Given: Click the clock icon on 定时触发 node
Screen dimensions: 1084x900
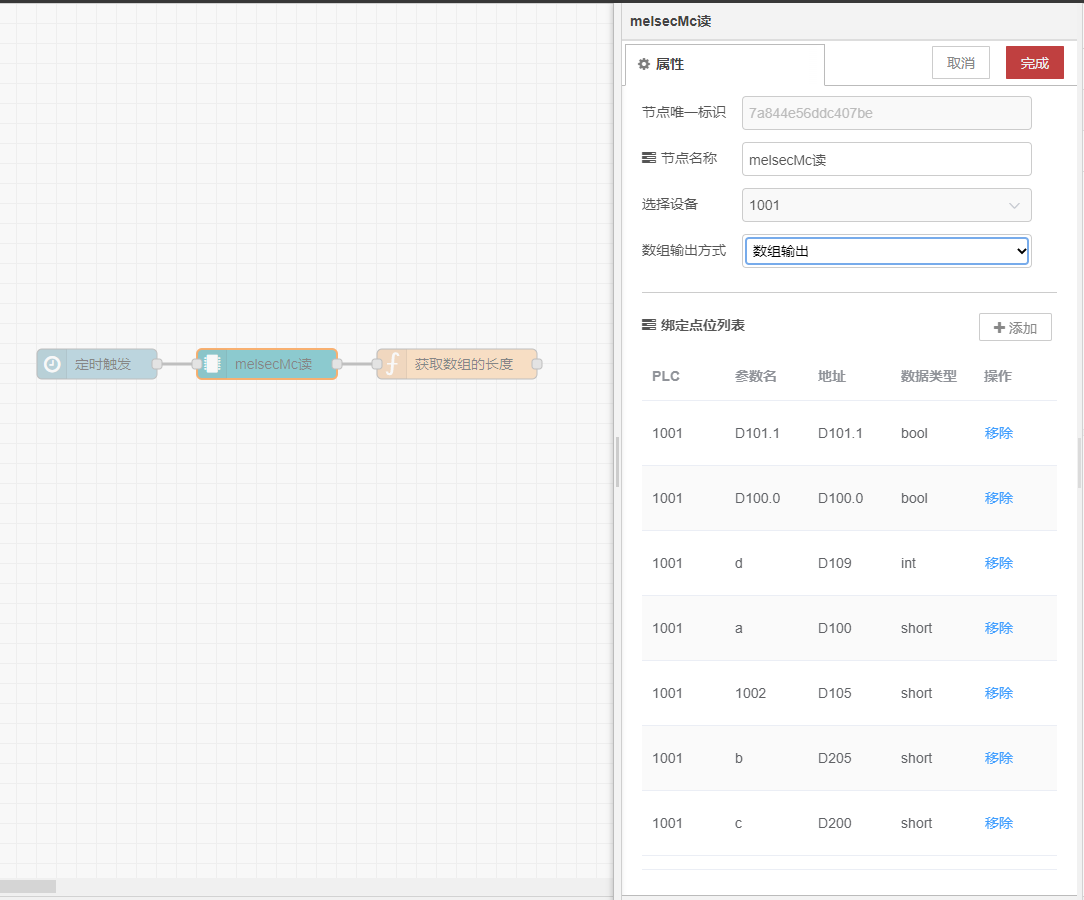Looking at the screenshot, I should 52,364.
